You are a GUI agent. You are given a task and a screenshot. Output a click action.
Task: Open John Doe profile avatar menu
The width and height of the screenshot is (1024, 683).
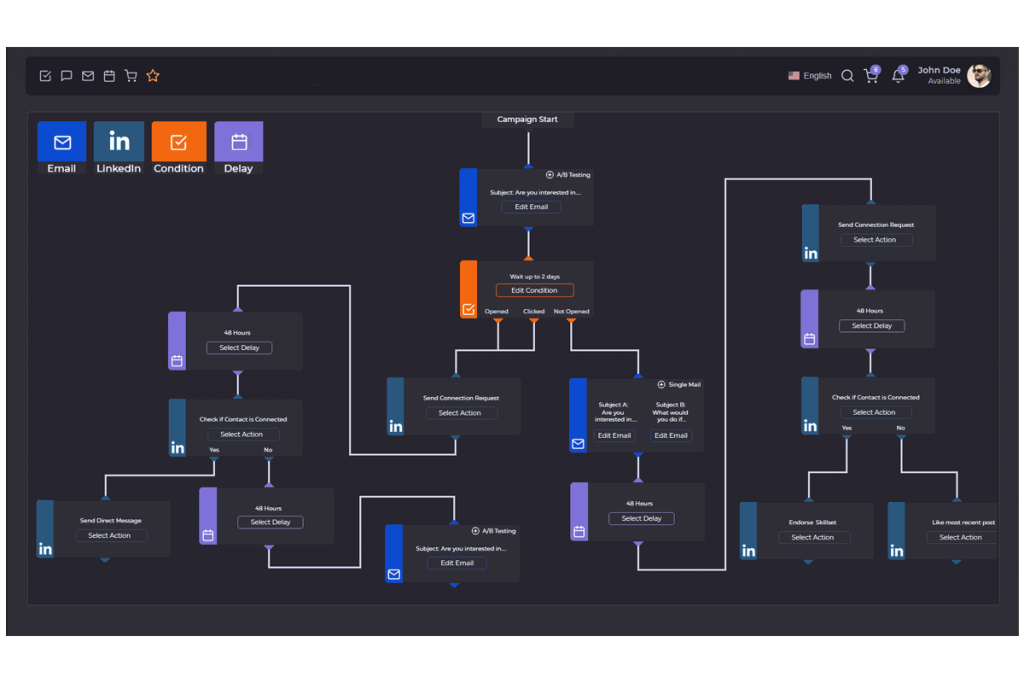click(x=979, y=76)
